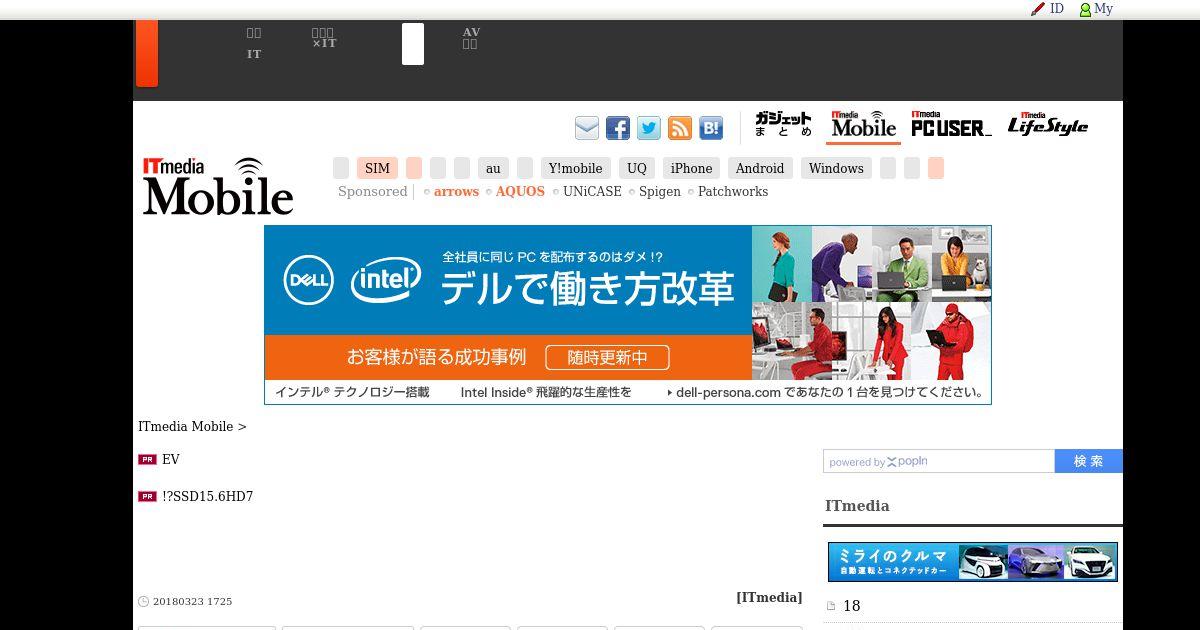This screenshot has width=1200, height=630.
Task: Click the blue 検索 search button
Action: (1089, 461)
